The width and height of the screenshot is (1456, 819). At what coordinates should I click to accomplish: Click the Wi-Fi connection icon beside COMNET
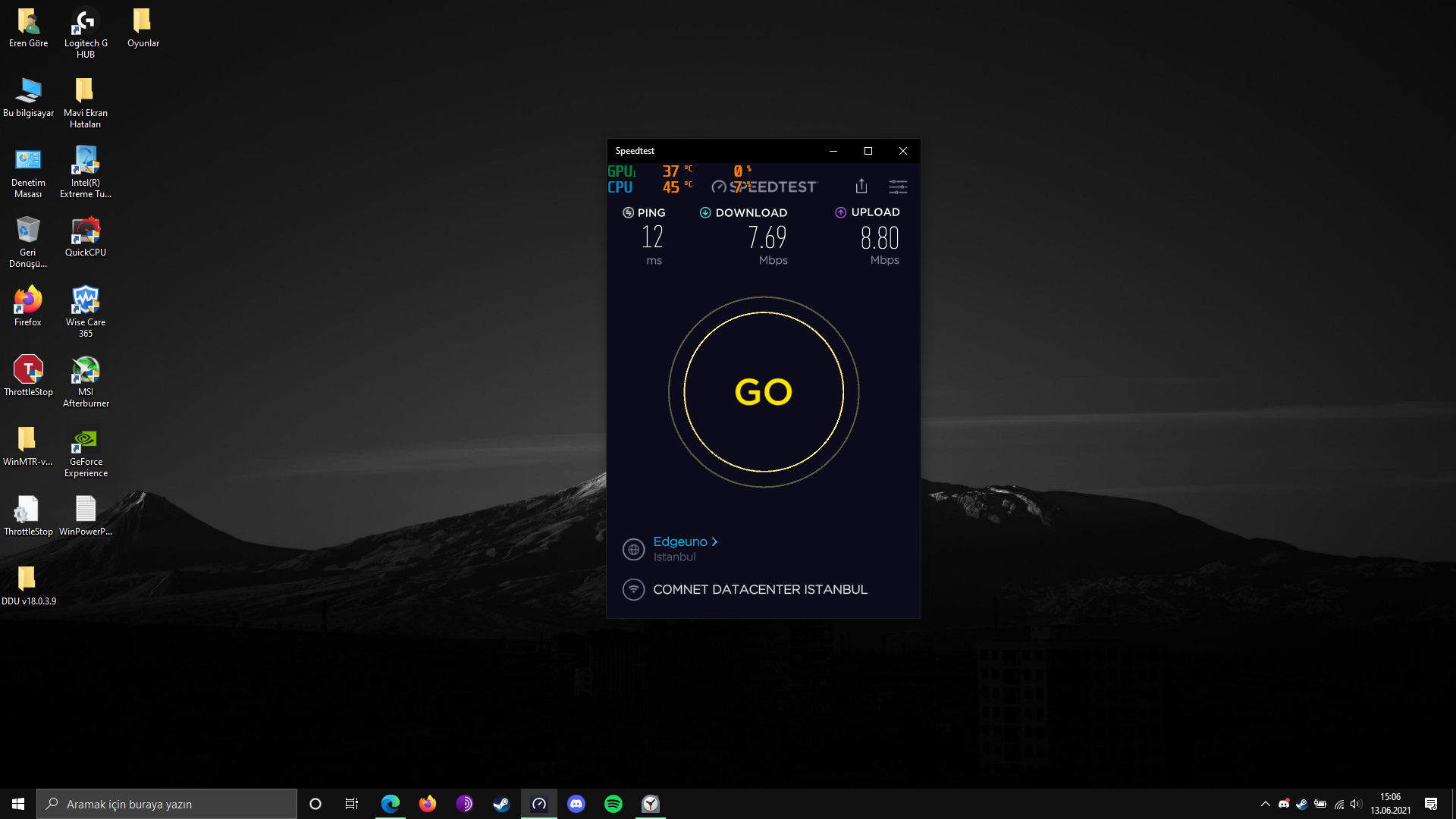point(633,589)
